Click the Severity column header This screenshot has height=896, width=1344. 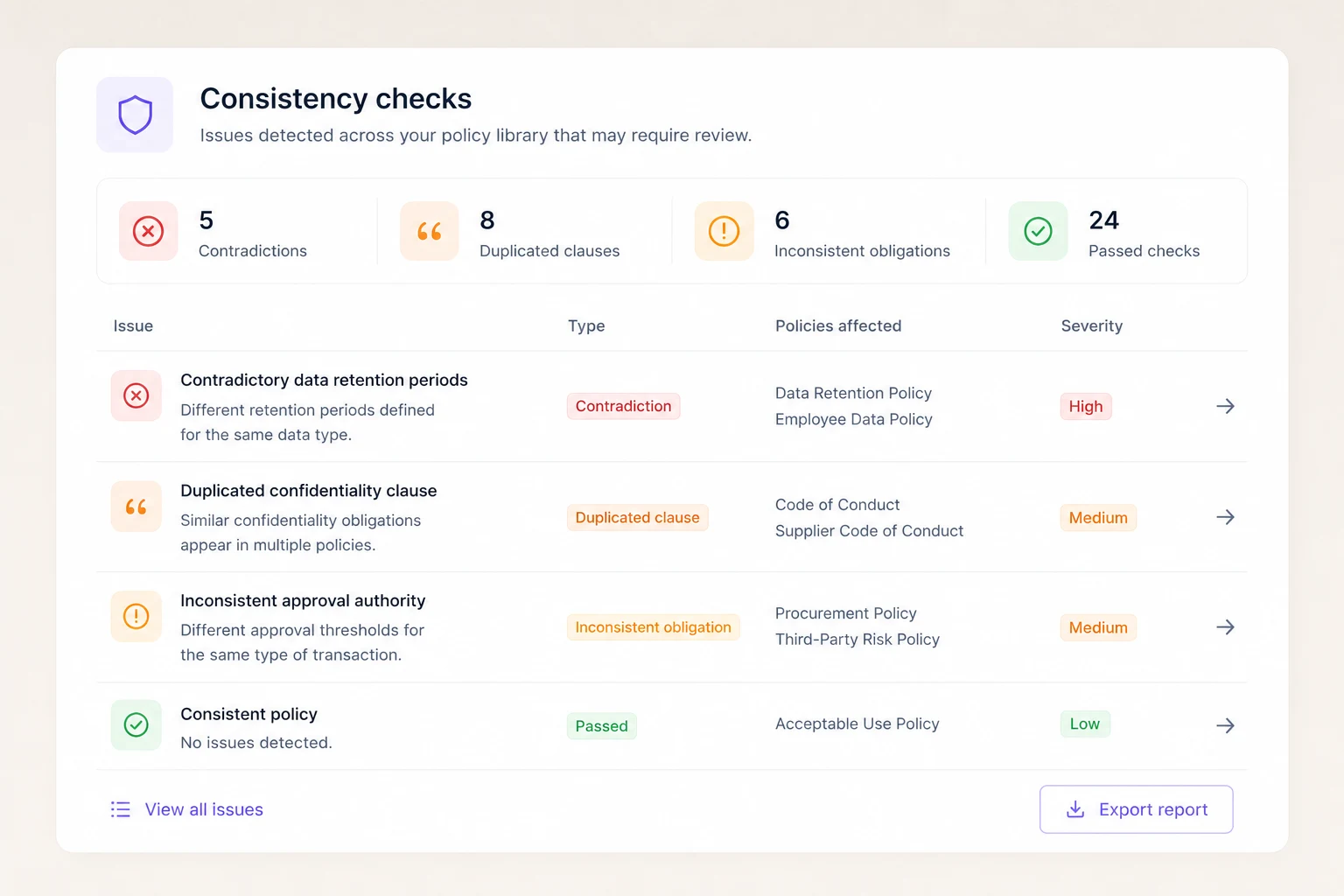pyautogui.click(x=1092, y=325)
